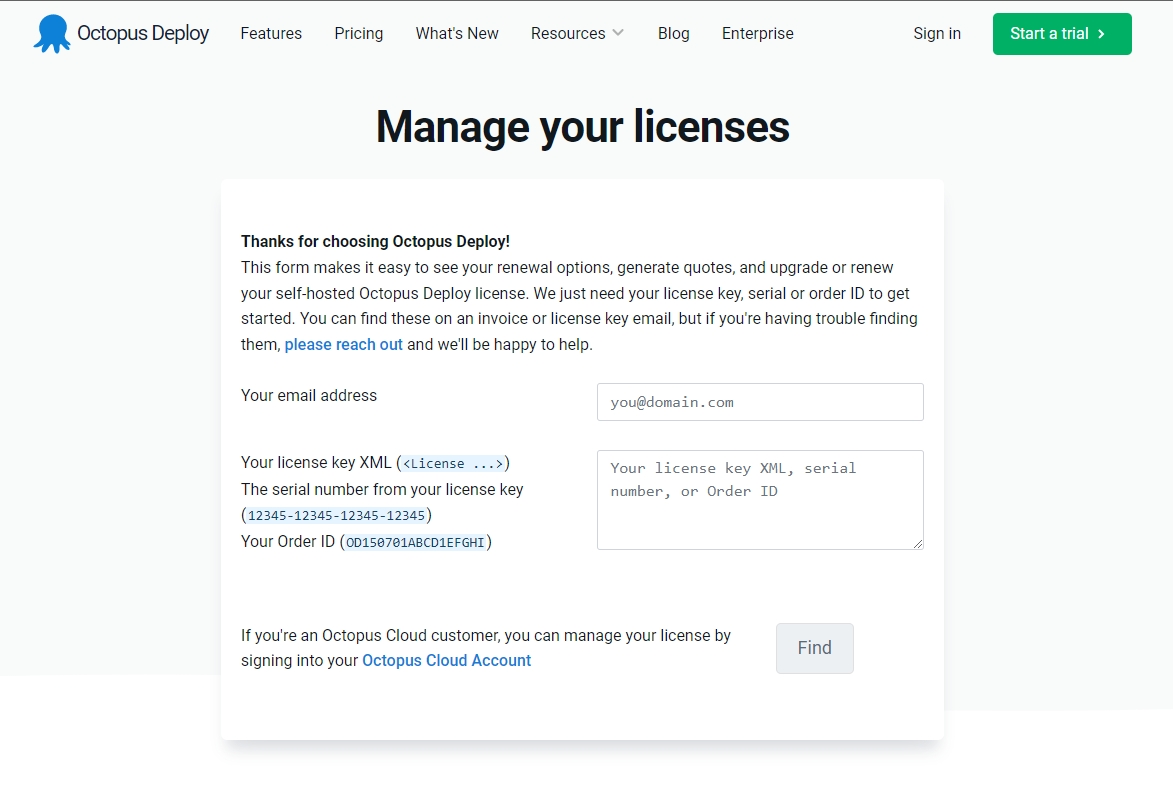Click the 'Thanks for choosing Octopus Deploy!' text

(376, 242)
